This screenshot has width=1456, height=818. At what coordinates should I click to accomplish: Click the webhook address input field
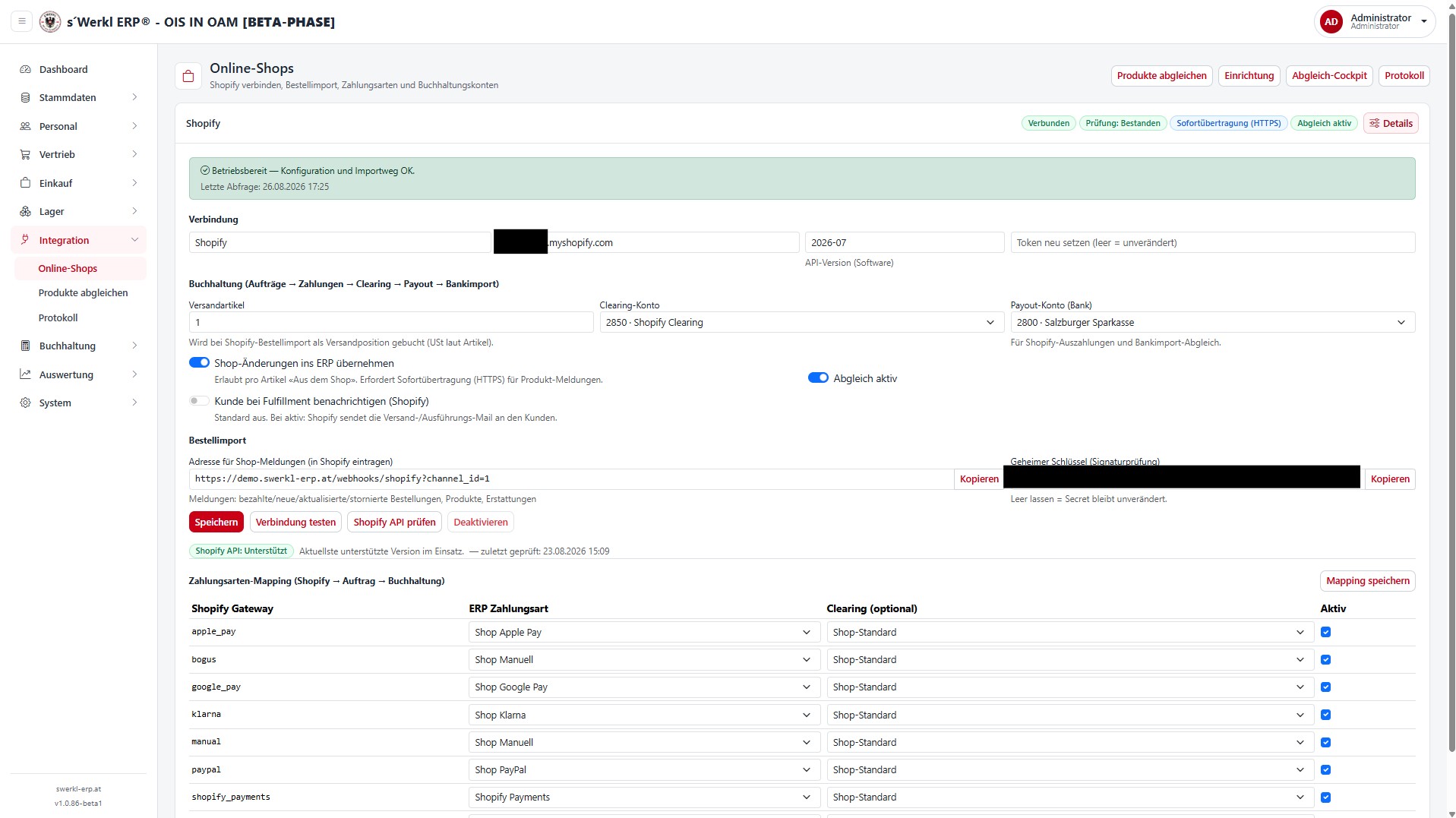(x=571, y=479)
